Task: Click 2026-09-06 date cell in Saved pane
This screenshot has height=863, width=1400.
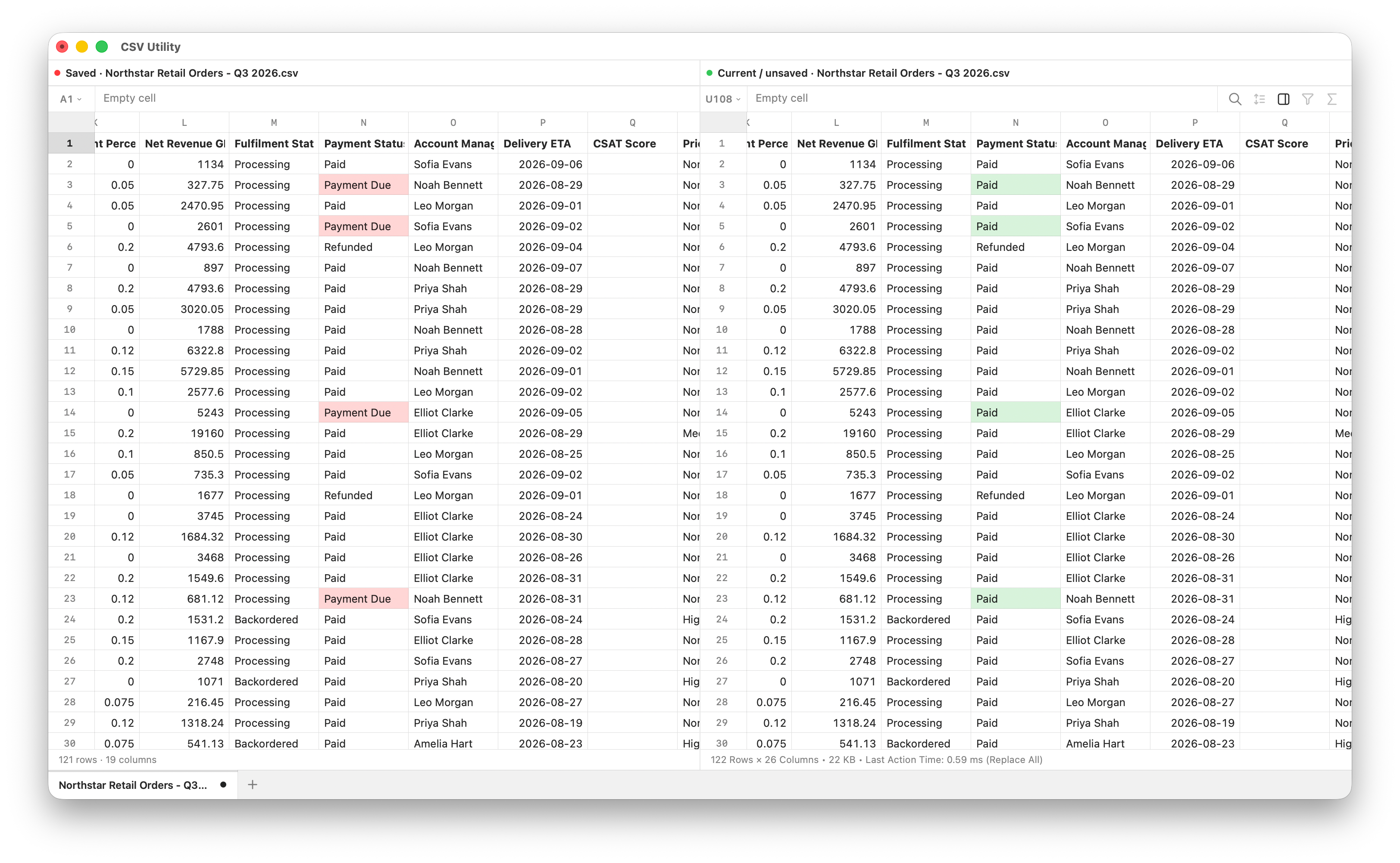Action: (543, 164)
